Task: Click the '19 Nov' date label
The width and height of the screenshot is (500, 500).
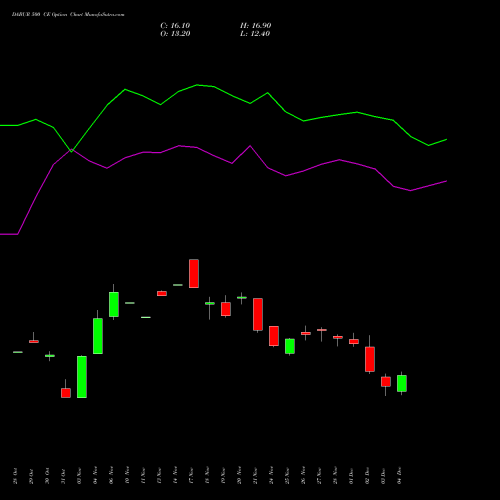Action: [x=223, y=475]
